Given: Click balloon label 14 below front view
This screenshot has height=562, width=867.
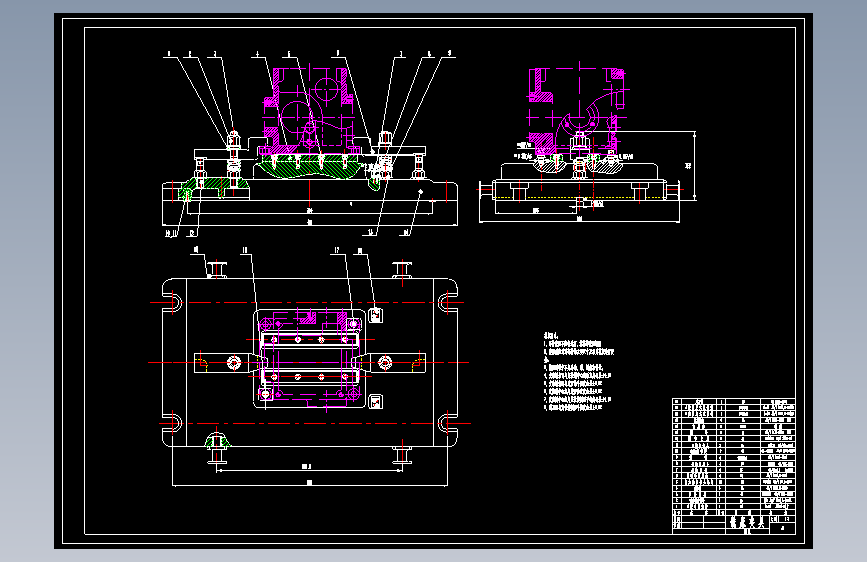Looking at the screenshot, I should point(406,233).
